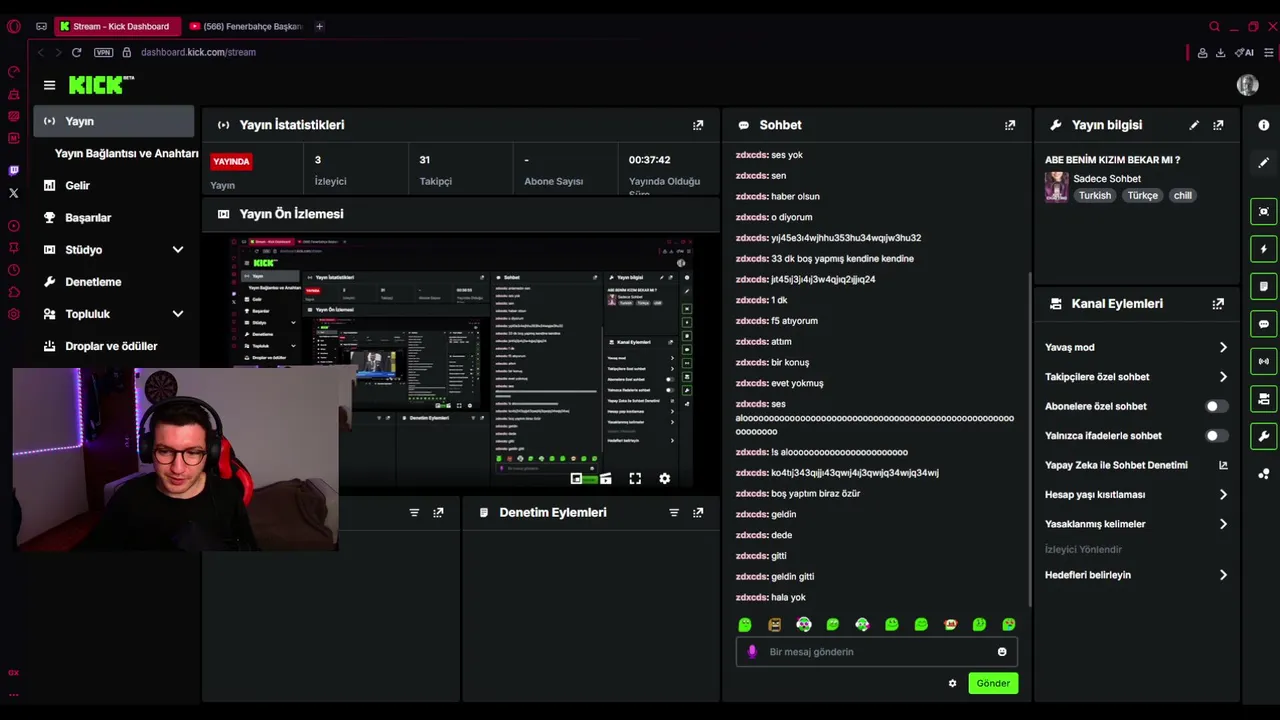Insert the last crying green emote
Image resolution: width=1280 pixels, height=720 pixels.
pos(1009,625)
